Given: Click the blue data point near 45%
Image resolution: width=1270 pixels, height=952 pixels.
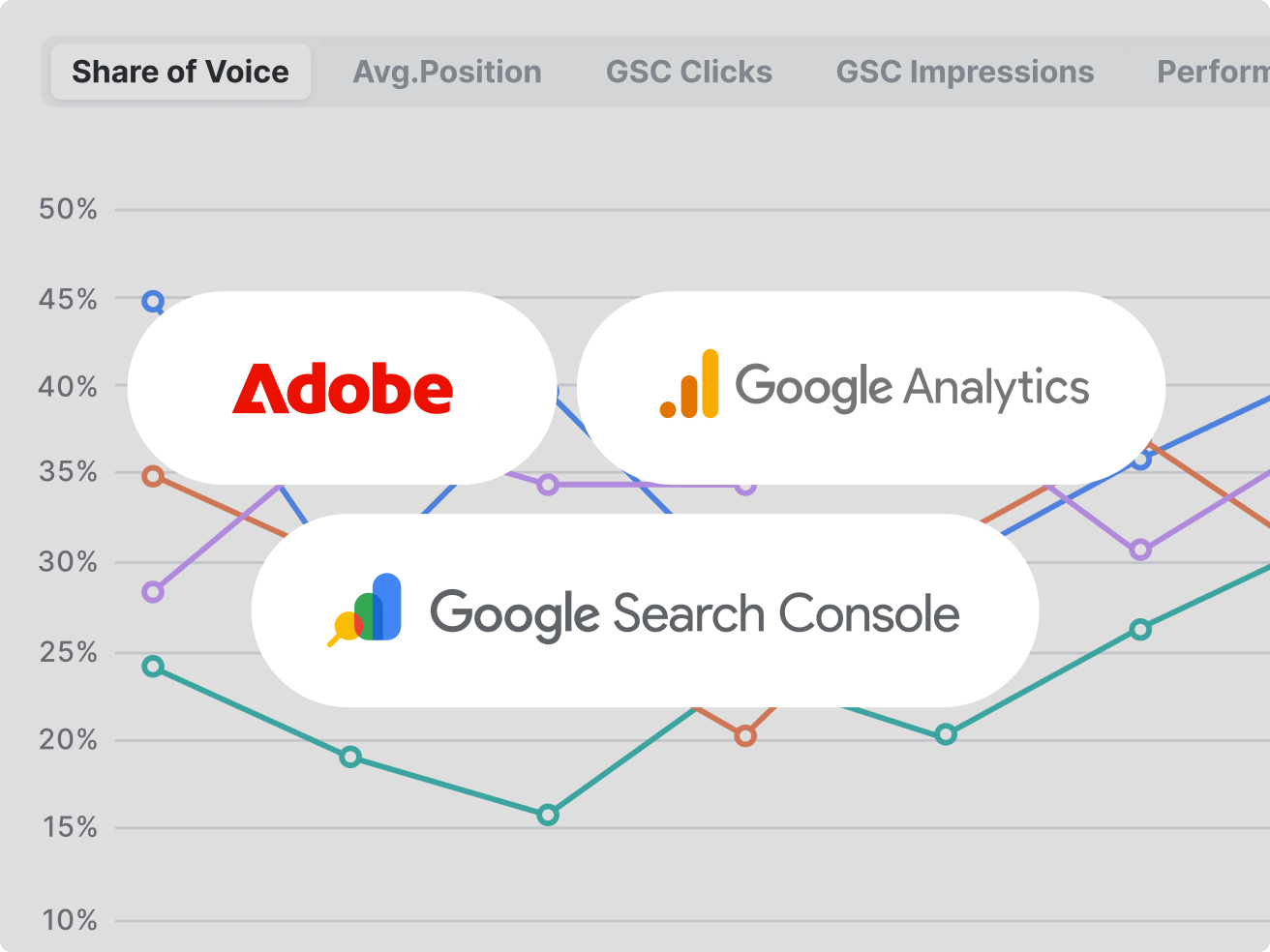Looking at the screenshot, I should (153, 302).
